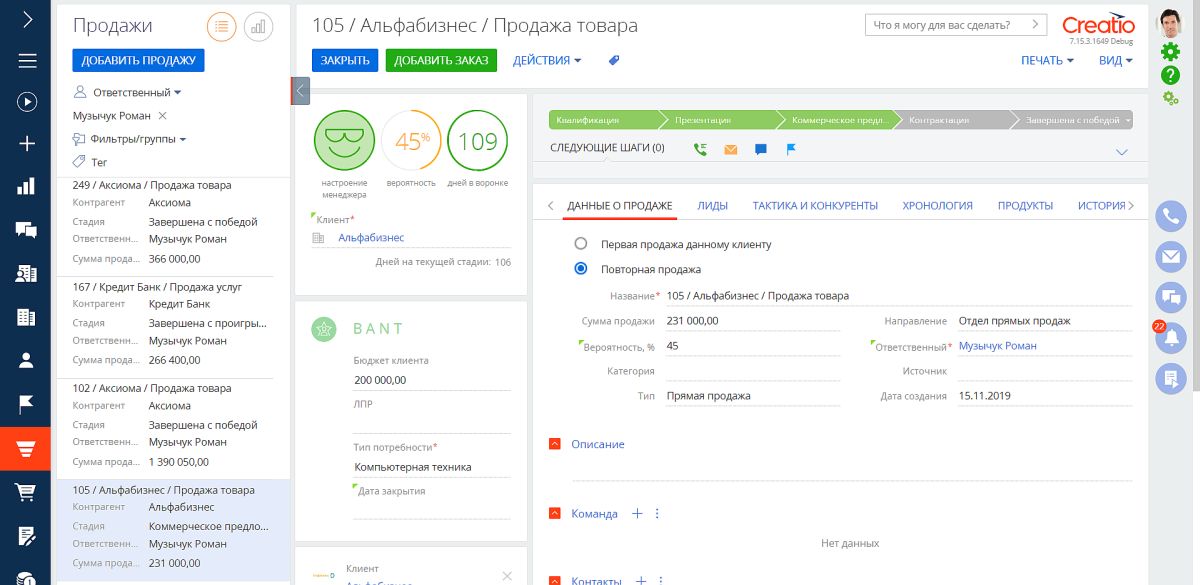Image resolution: width=1200 pixels, height=585 pixels.
Task: Open the ИСТОРИЯ tab
Action: click(x=1102, y=205)
